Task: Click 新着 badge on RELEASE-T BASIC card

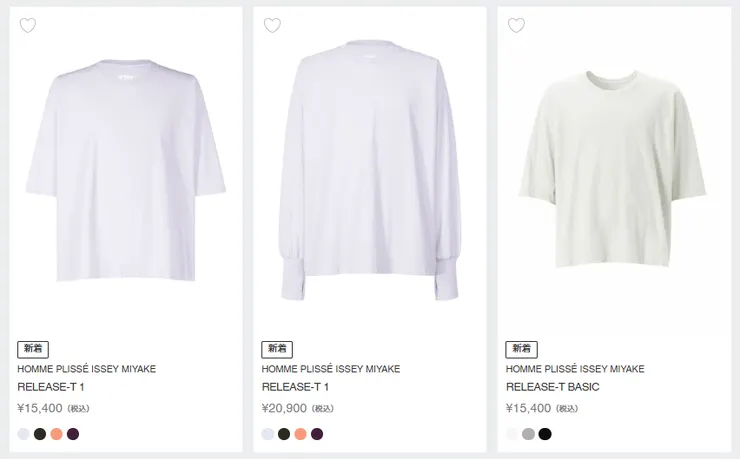Action: (521, 349)
